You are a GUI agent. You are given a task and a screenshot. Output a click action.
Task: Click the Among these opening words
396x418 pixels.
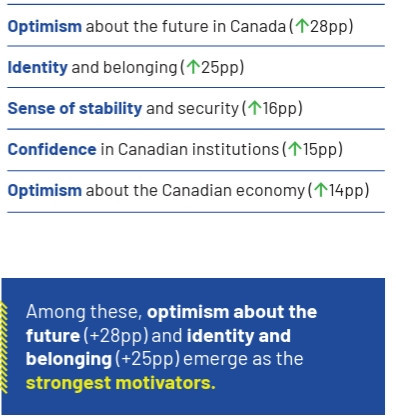point(84,312)
